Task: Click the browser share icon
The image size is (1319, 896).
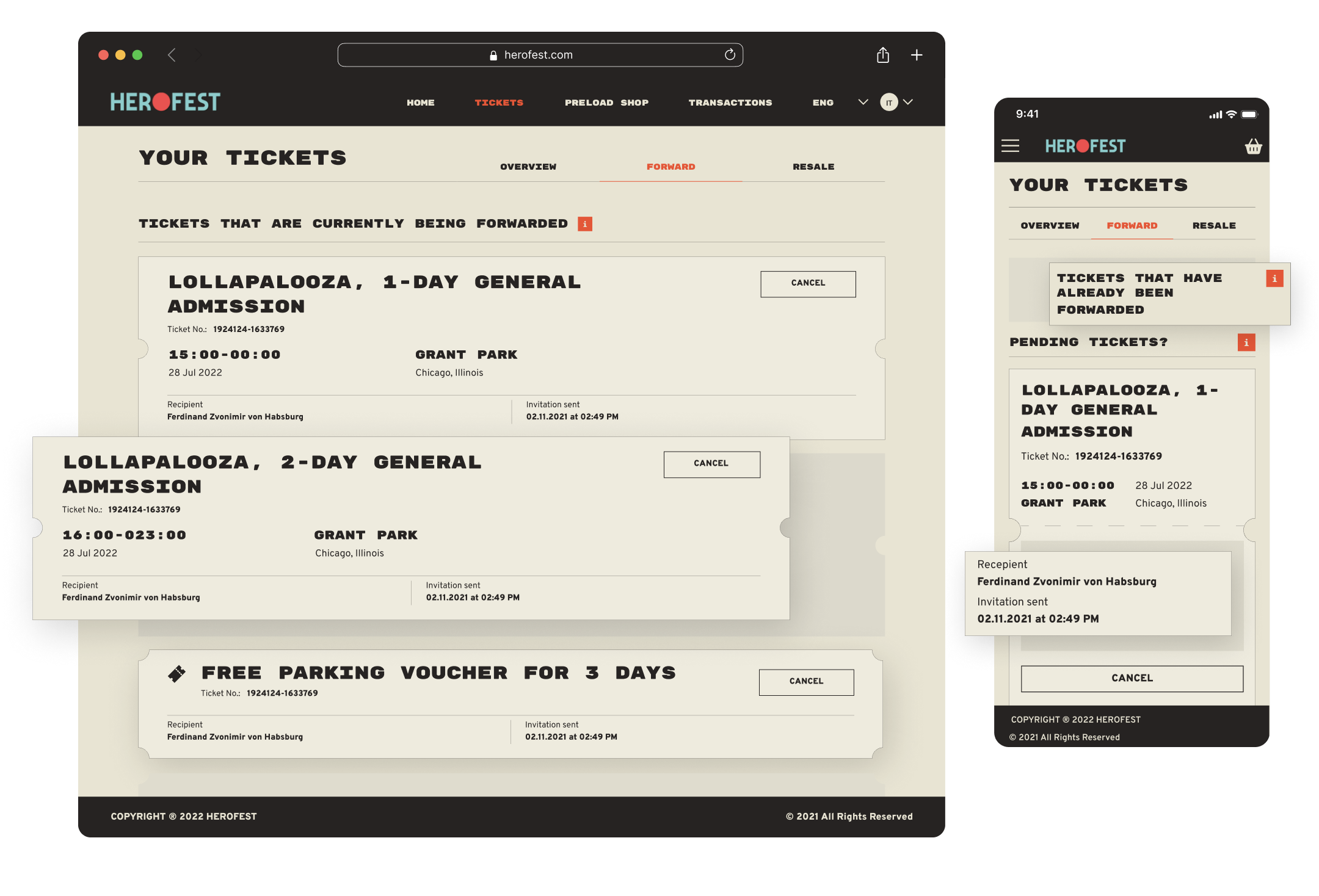Action: [882, 55]
